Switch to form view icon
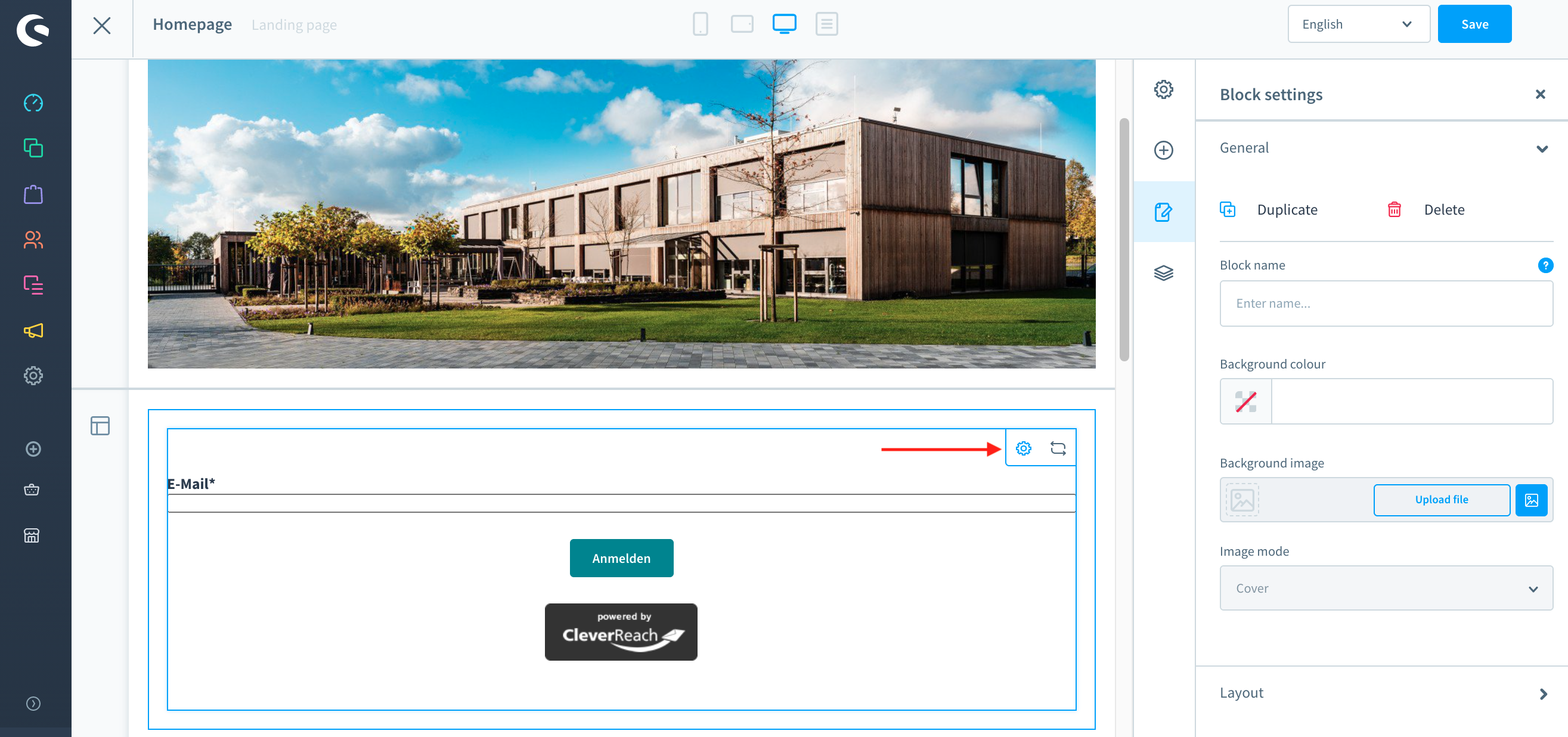This screenshot has height=737, width=1568. [x=826, y=24]
